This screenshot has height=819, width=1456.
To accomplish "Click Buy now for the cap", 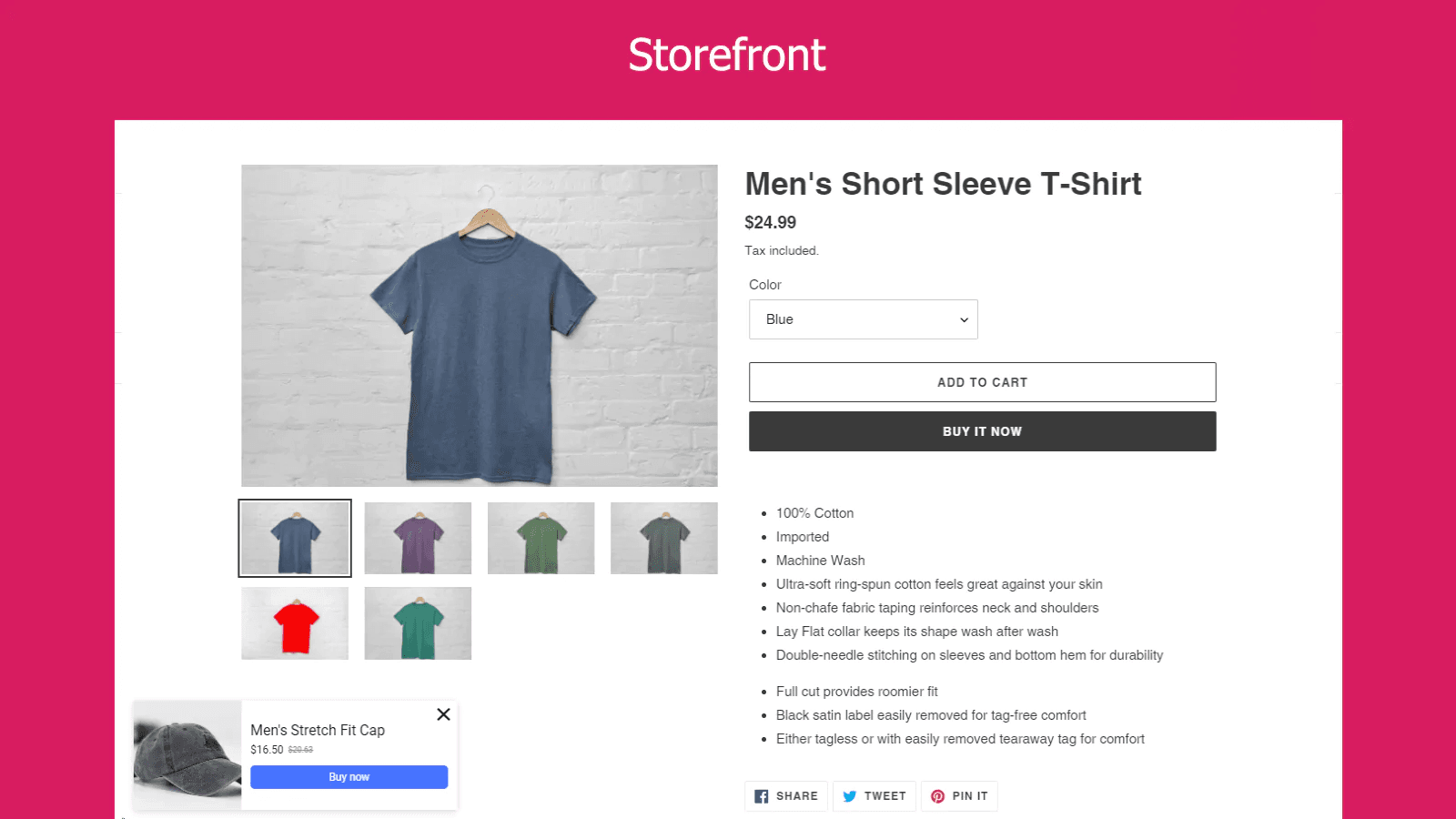I will click(349, 777).
